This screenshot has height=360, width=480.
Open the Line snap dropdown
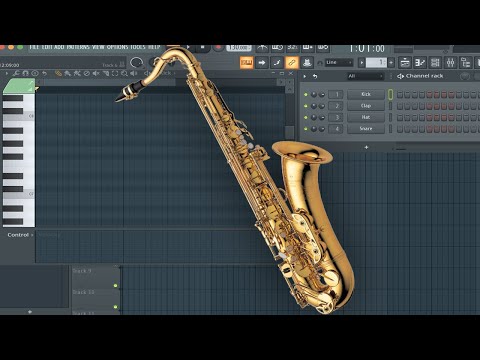pos(339,62)
